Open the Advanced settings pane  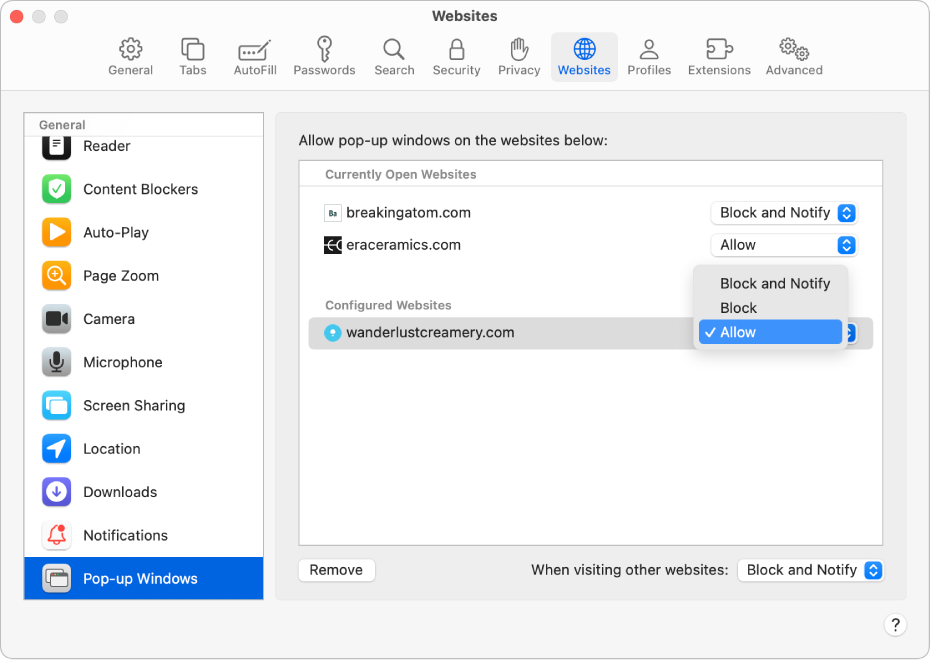click(793, 56)
